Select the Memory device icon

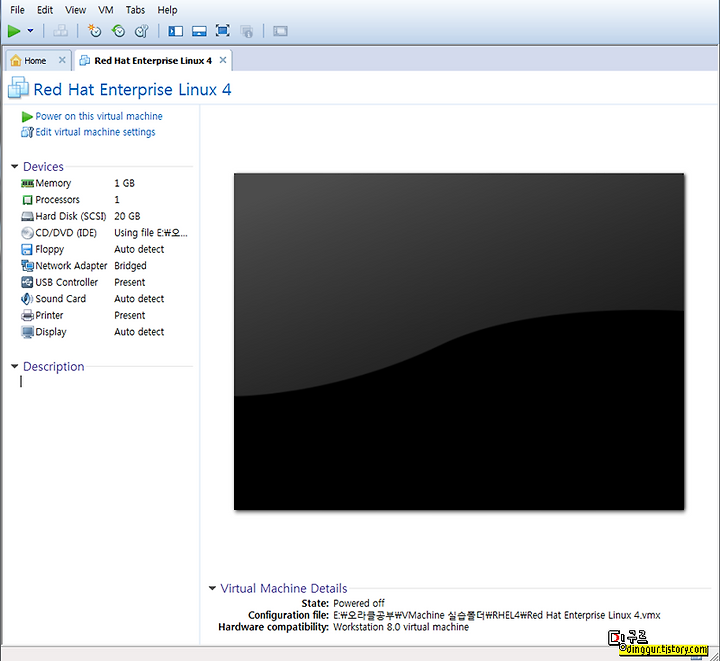click(x=27, y=184)
